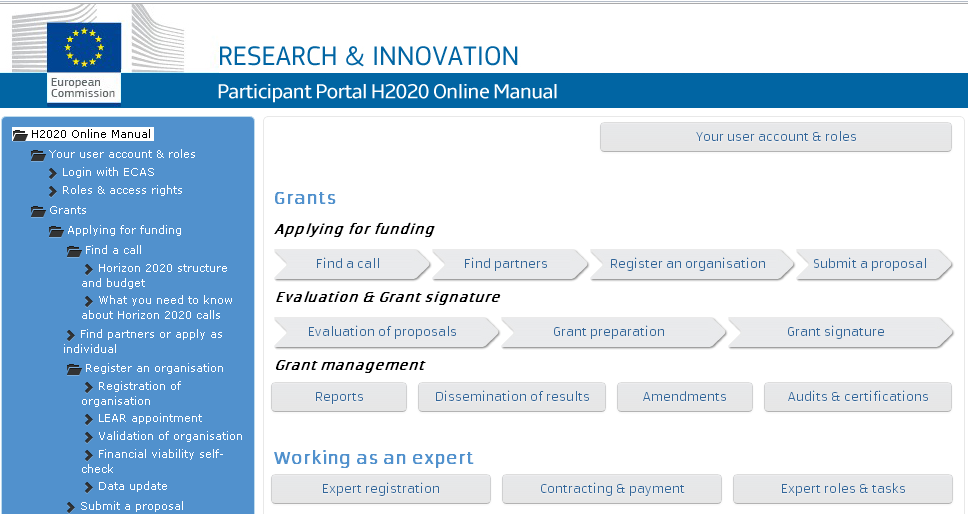Viewport: 968px width, 514px height.
Task: Select 'Grants' in the sidebar tree
Action: [68, 210]
